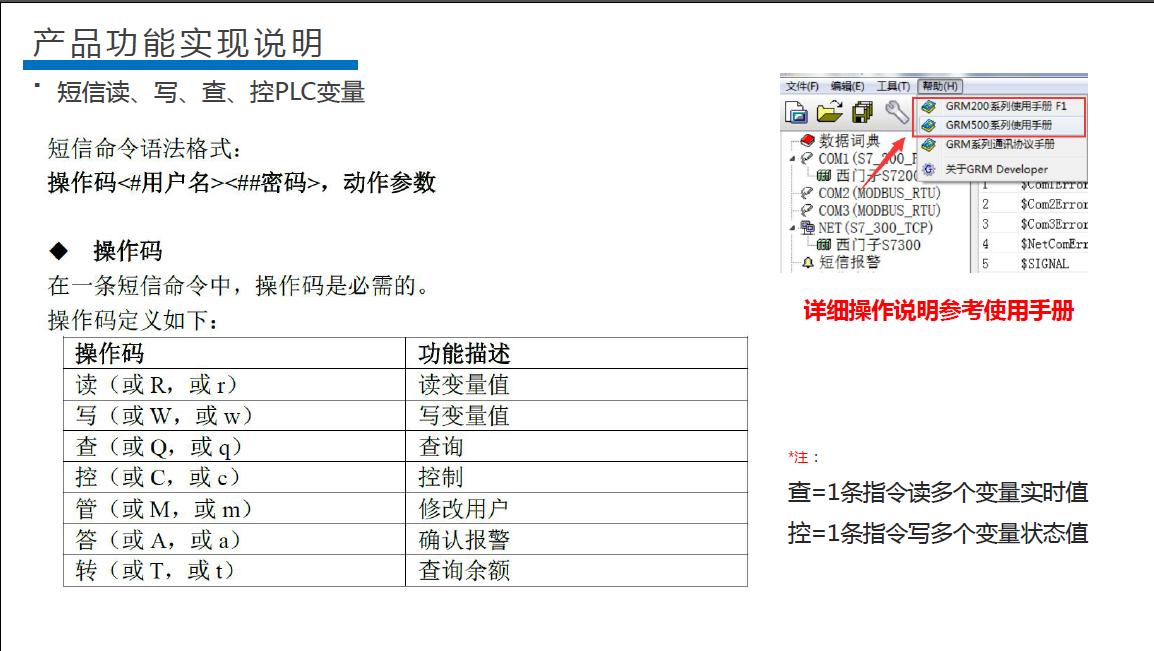Click the table cell 修改用户

click(576, 508)
